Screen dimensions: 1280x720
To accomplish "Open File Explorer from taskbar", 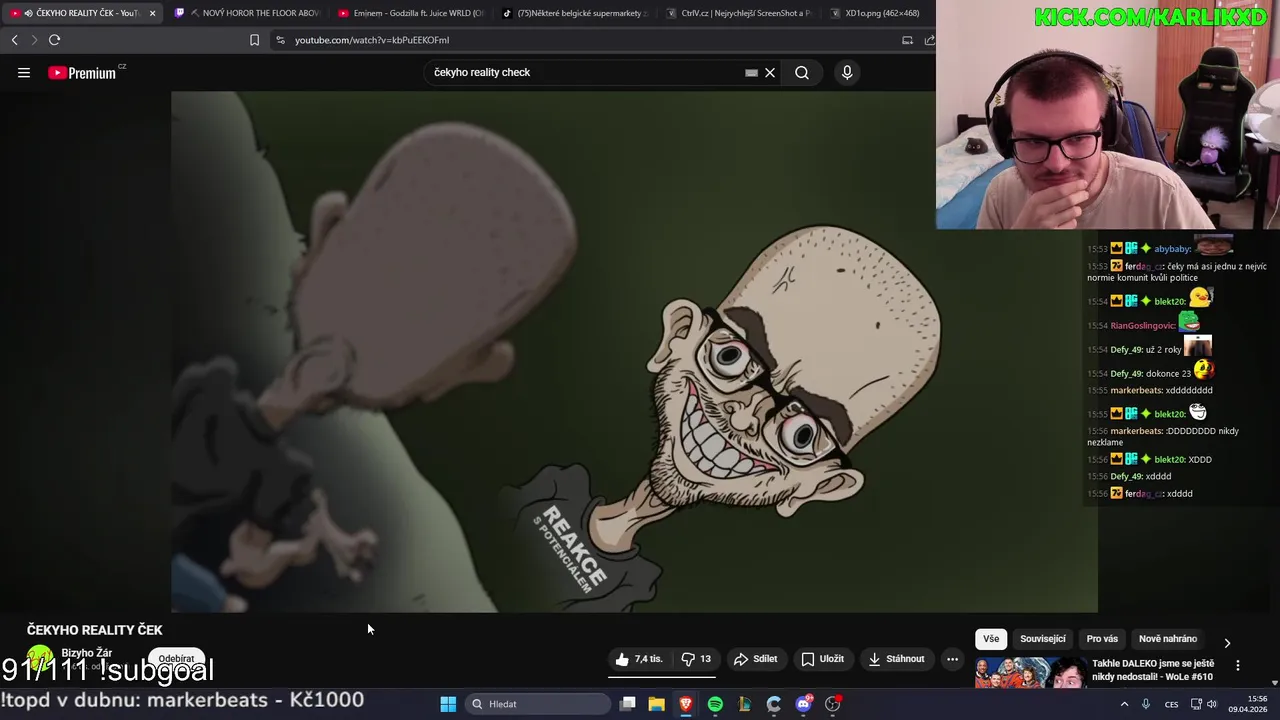I will [657, 704].
